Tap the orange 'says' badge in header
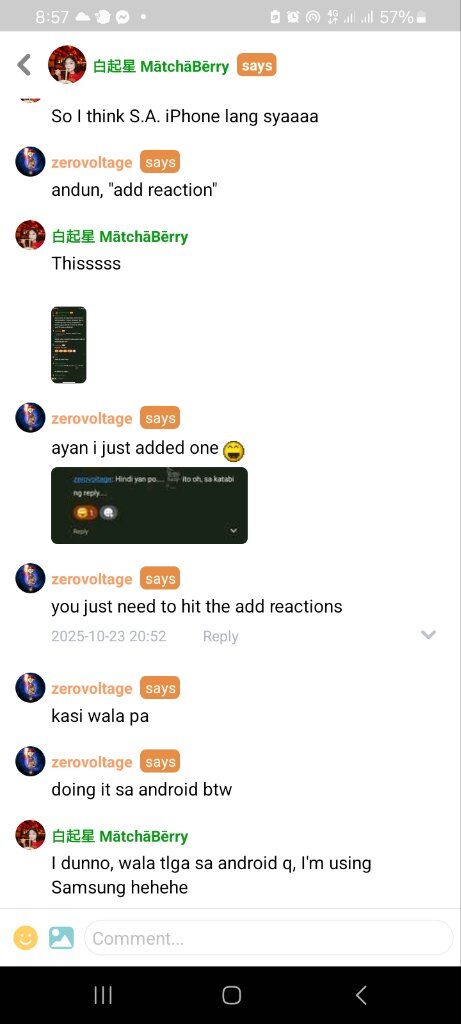Viewport: 461px width, 1024px height. click(x=257, y=65)
